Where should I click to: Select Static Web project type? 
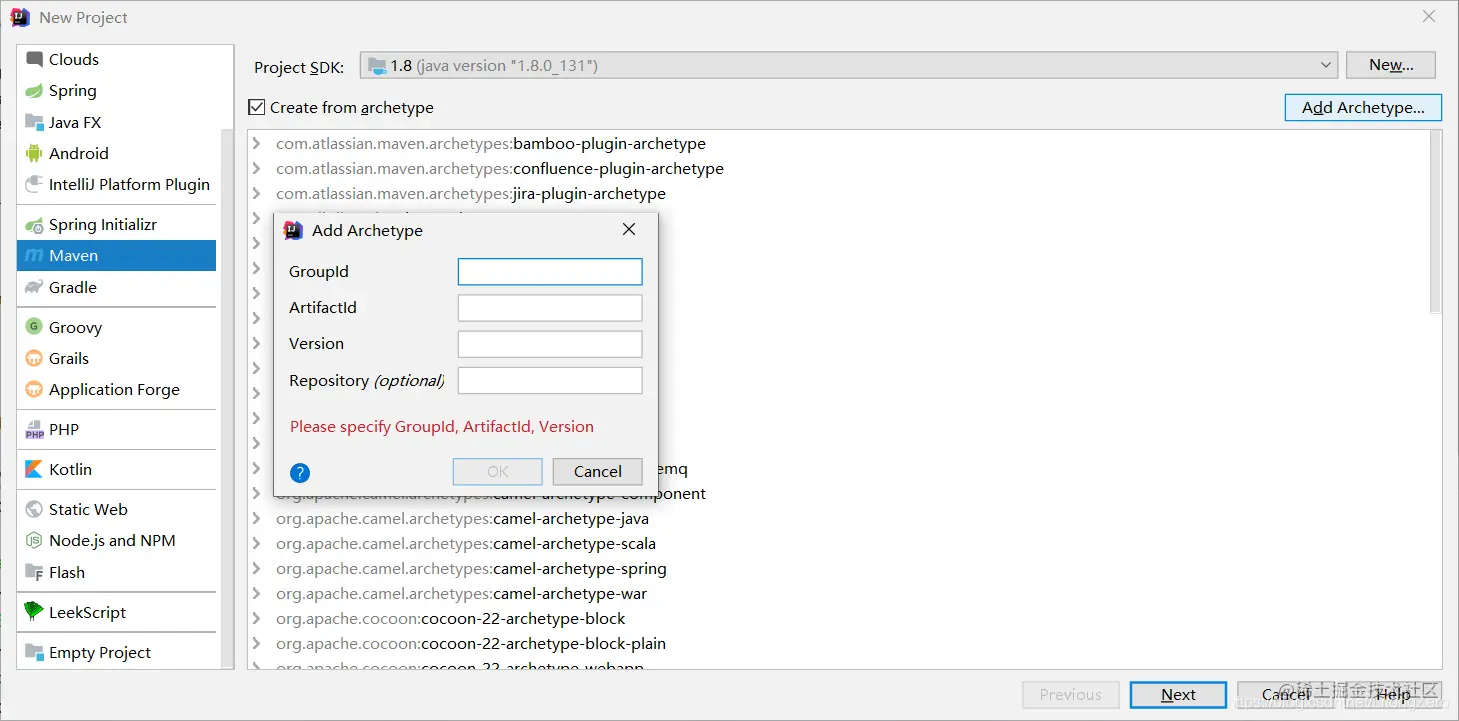(116, 509)
